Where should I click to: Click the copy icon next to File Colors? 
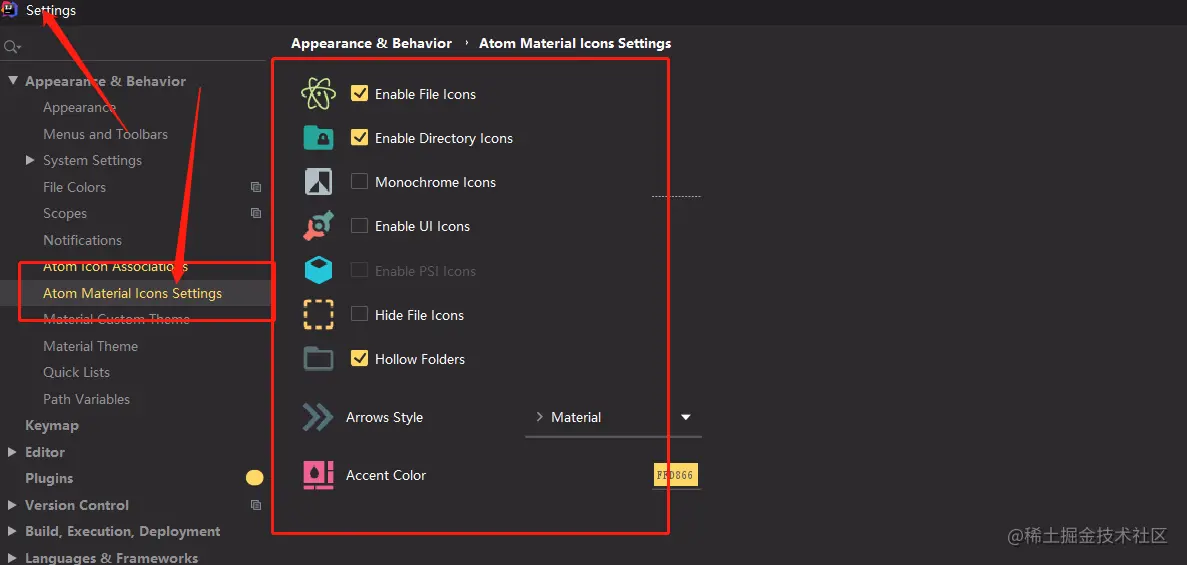point(256,186)
